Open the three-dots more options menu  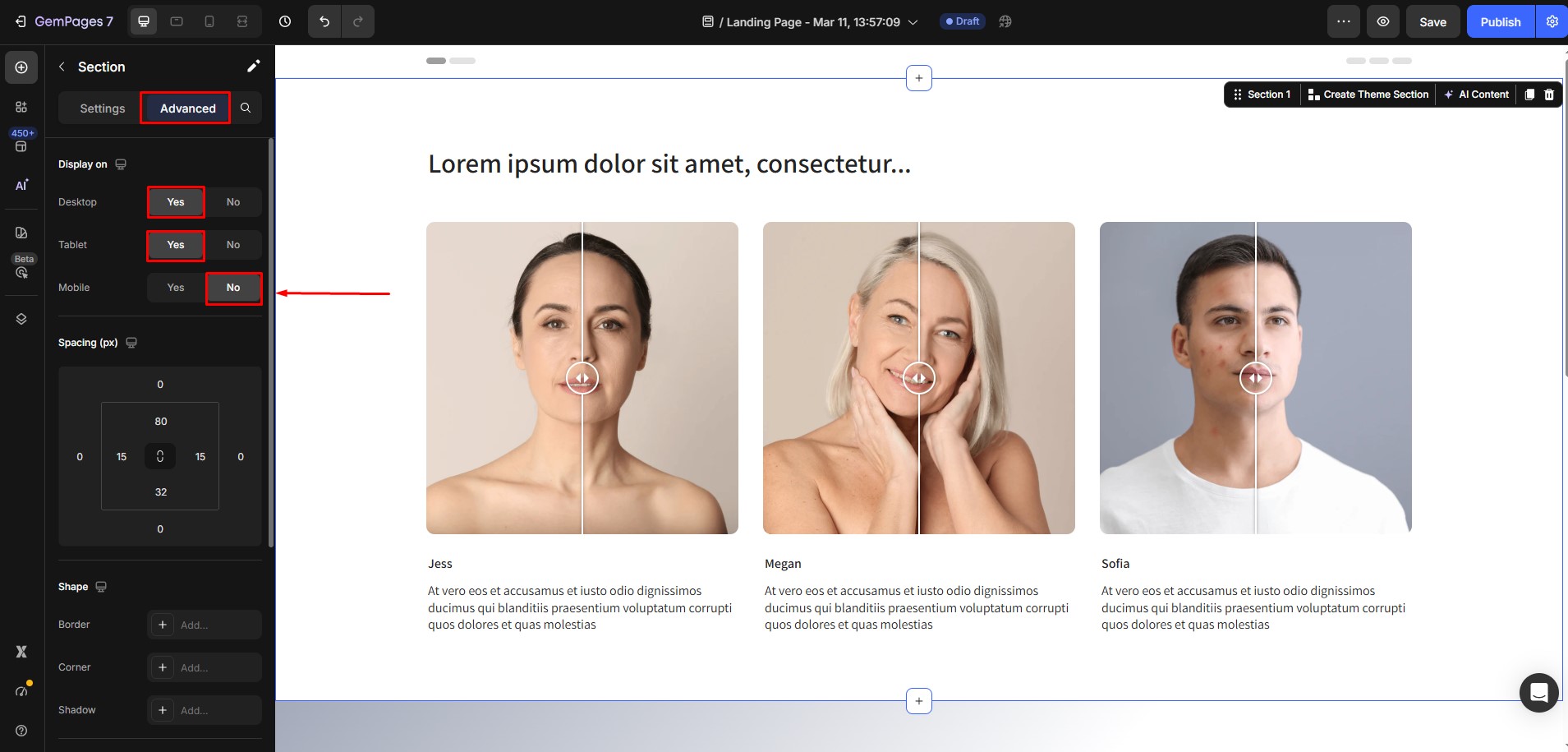point(1343,21)
